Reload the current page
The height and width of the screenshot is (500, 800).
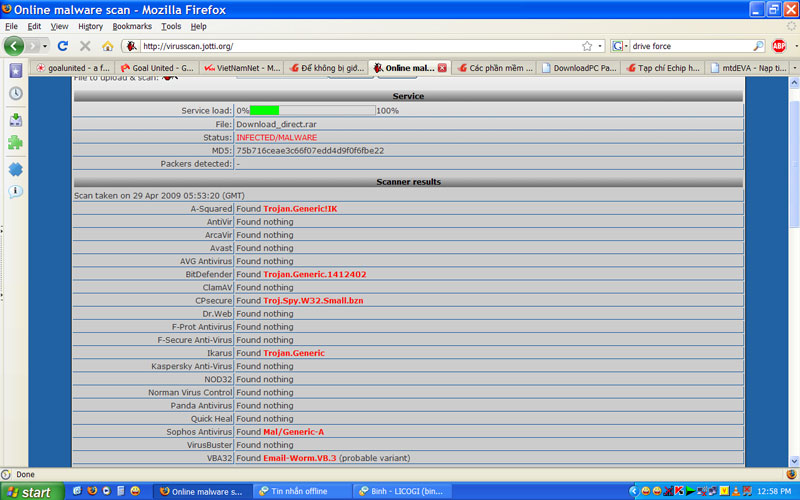[63, 46]
